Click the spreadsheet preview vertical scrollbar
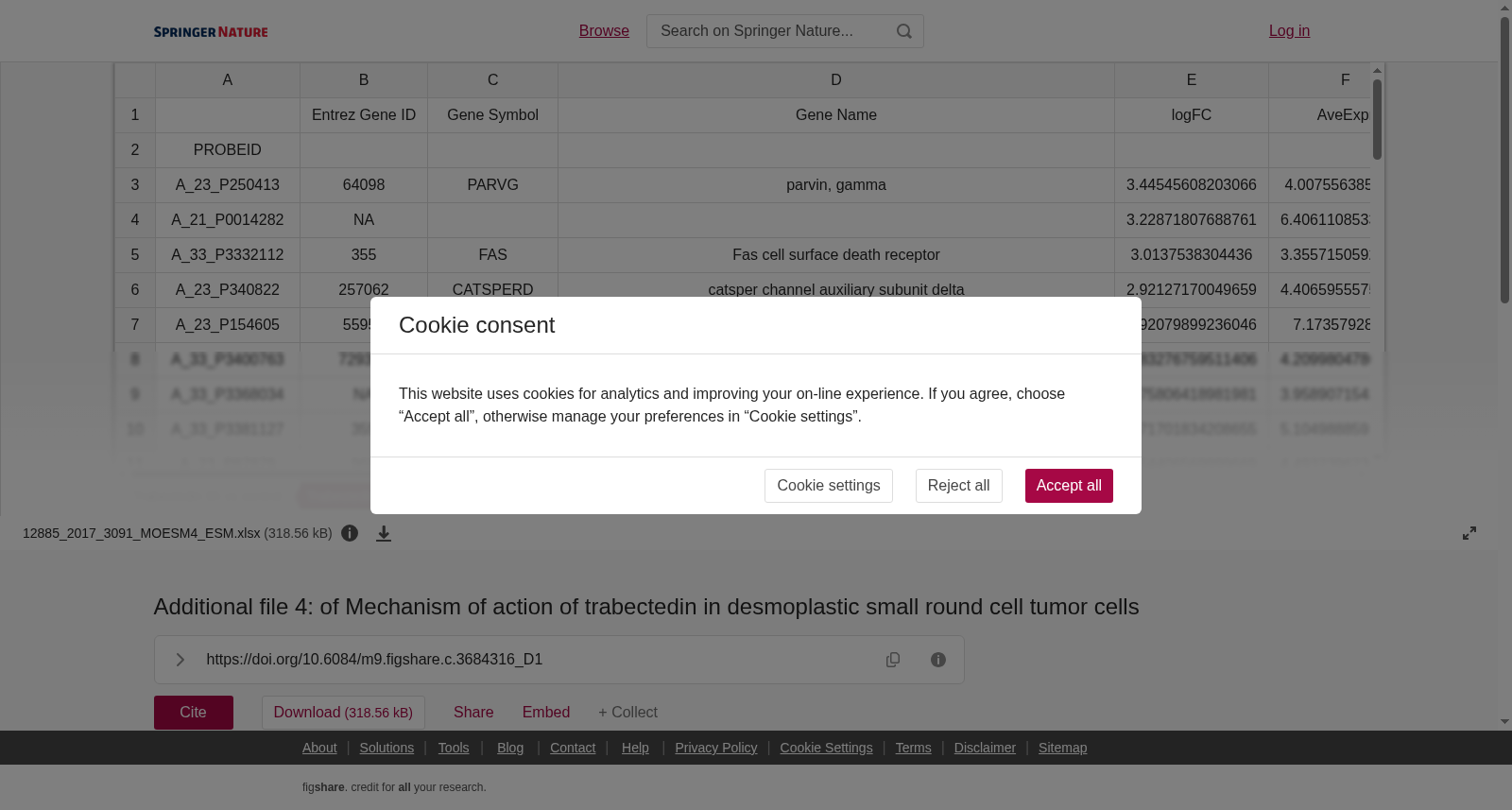1512x810 pixels. [1378, 119]
